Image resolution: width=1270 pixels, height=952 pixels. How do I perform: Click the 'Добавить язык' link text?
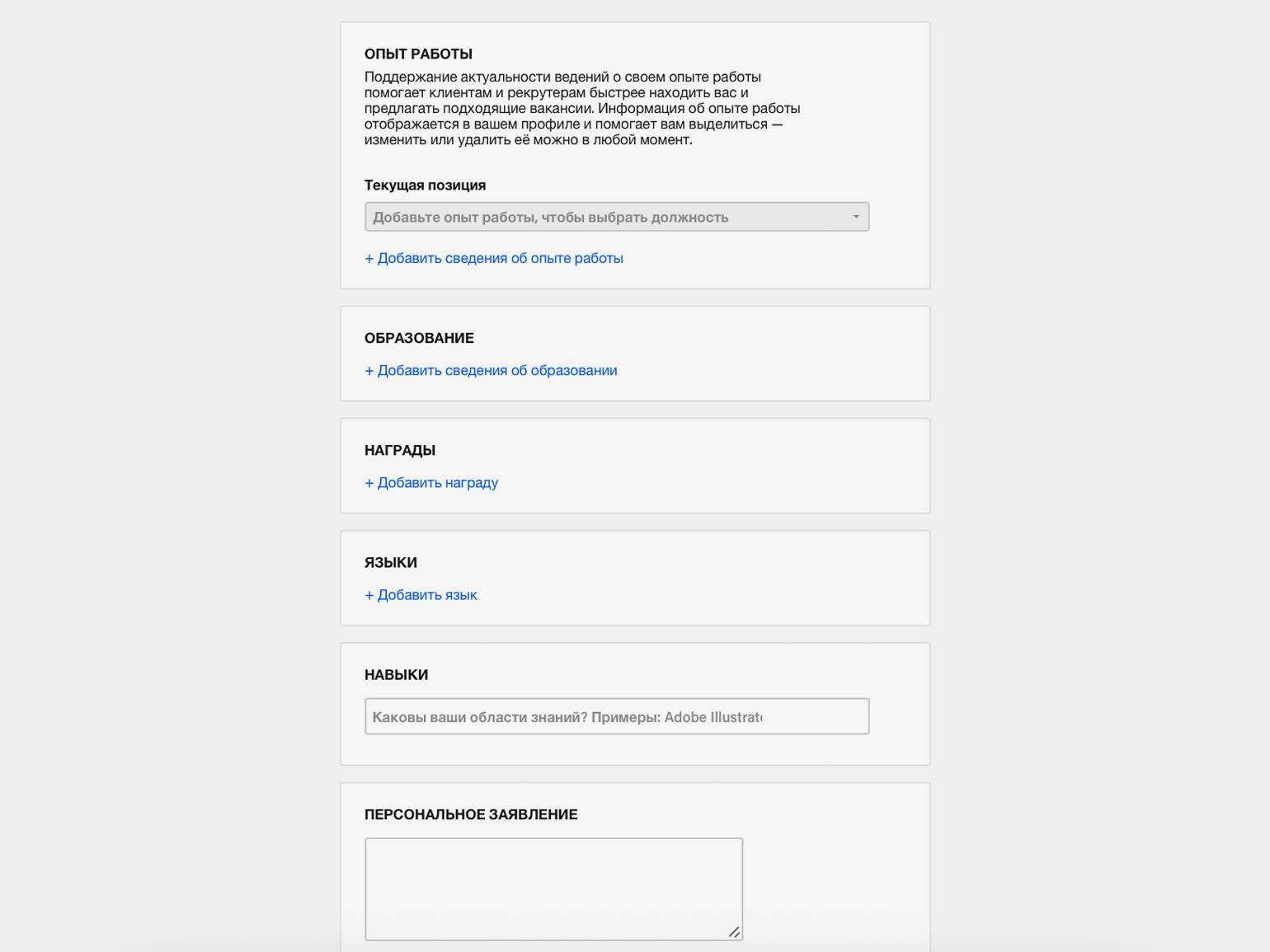427,594
